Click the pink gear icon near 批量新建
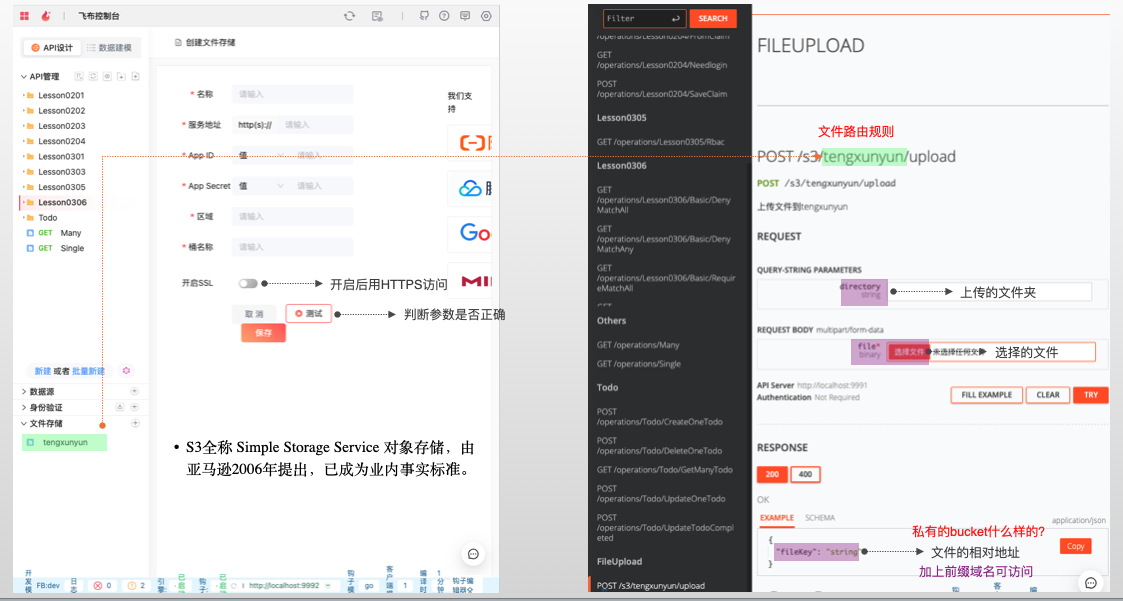 pos(126,371)
